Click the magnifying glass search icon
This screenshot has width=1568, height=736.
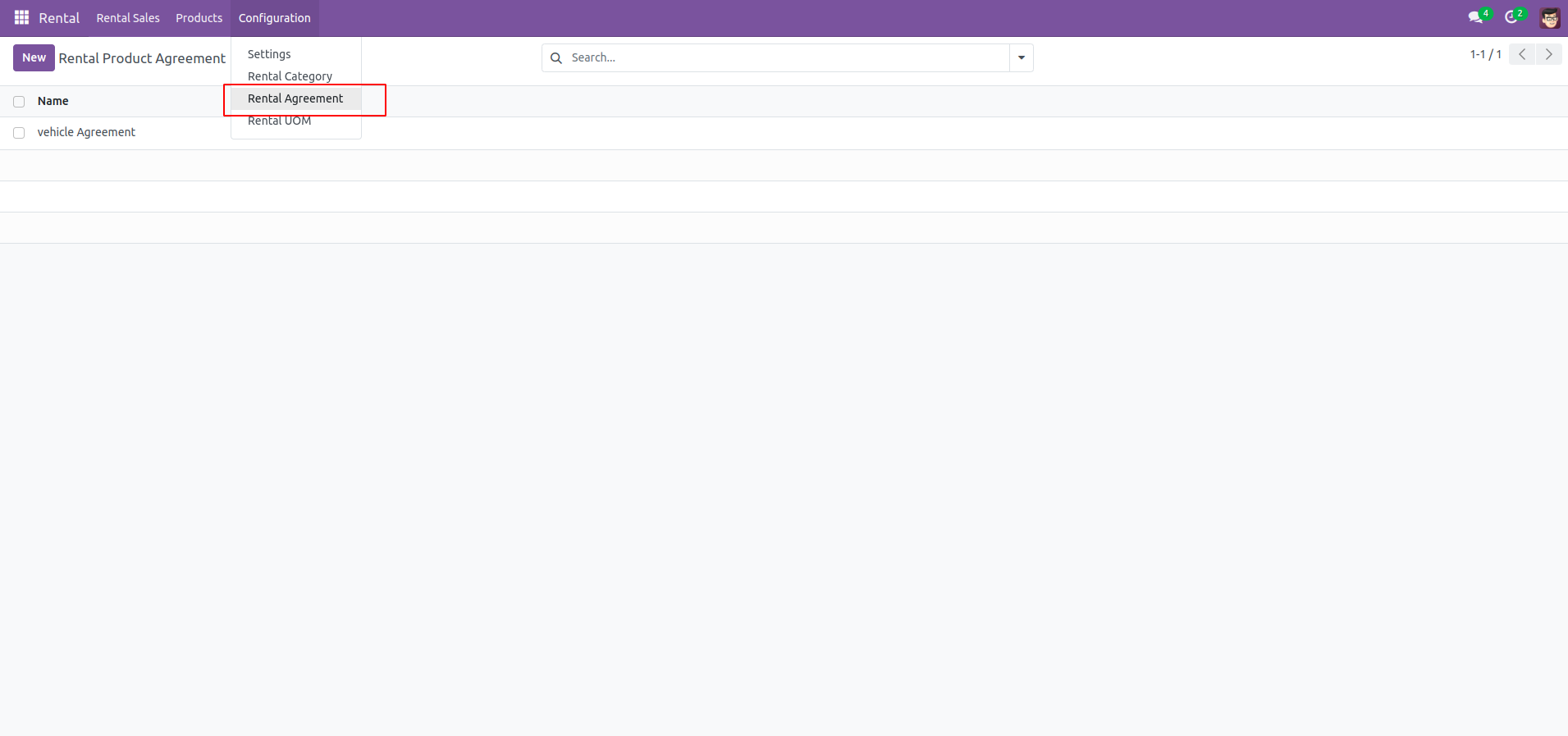(556, 58)
